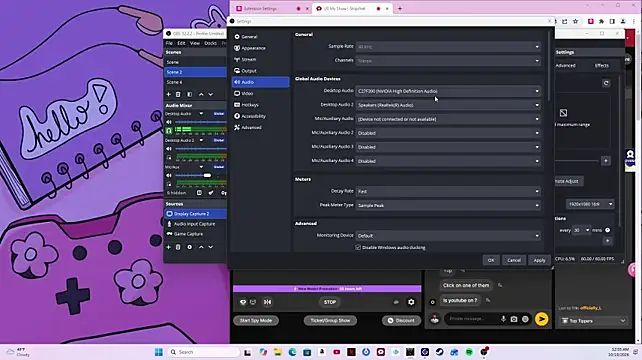Expand the Channels dropdown
Viewport: 642px width, 360px height.
point(448,61)
